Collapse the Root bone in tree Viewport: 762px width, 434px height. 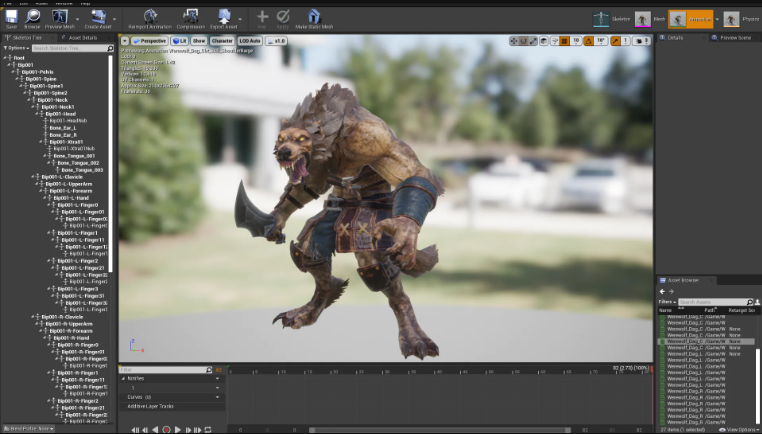5,58
